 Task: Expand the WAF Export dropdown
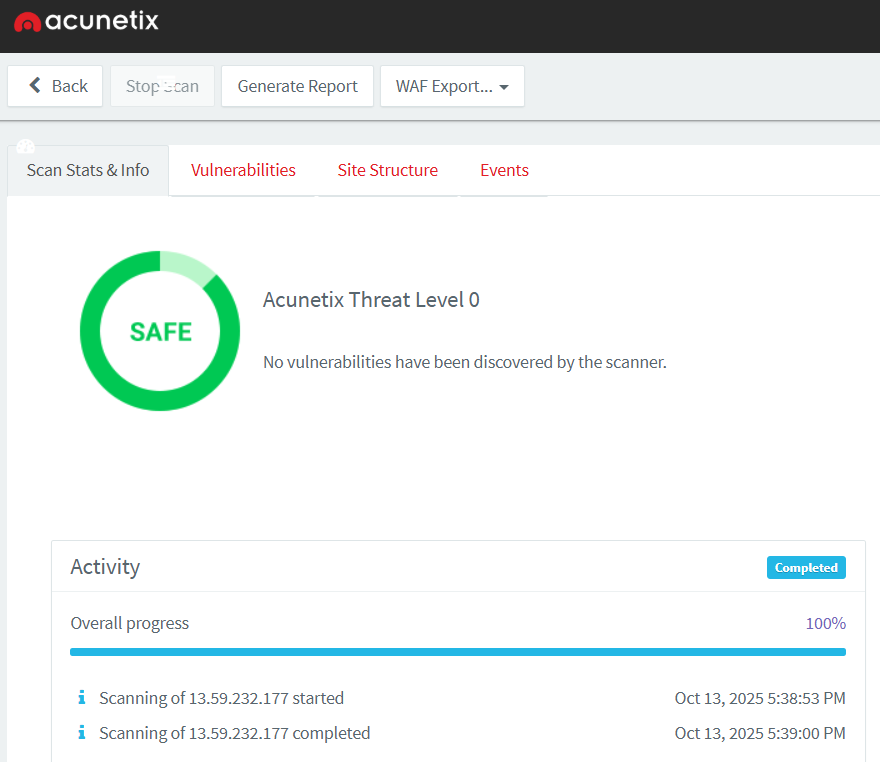point(452,86)
